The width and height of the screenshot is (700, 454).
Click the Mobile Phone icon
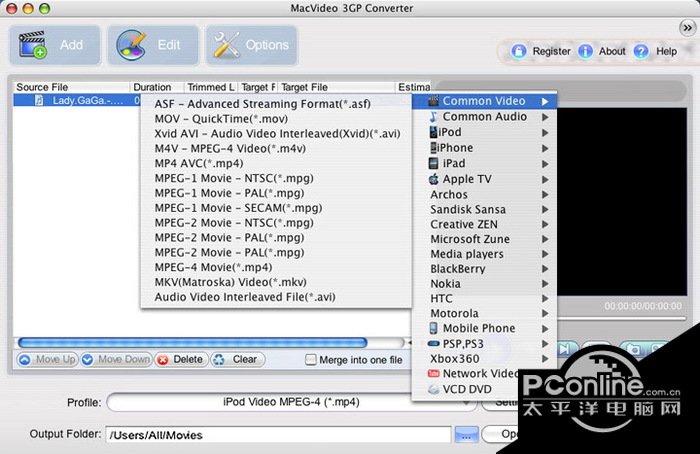pos(433,328)
